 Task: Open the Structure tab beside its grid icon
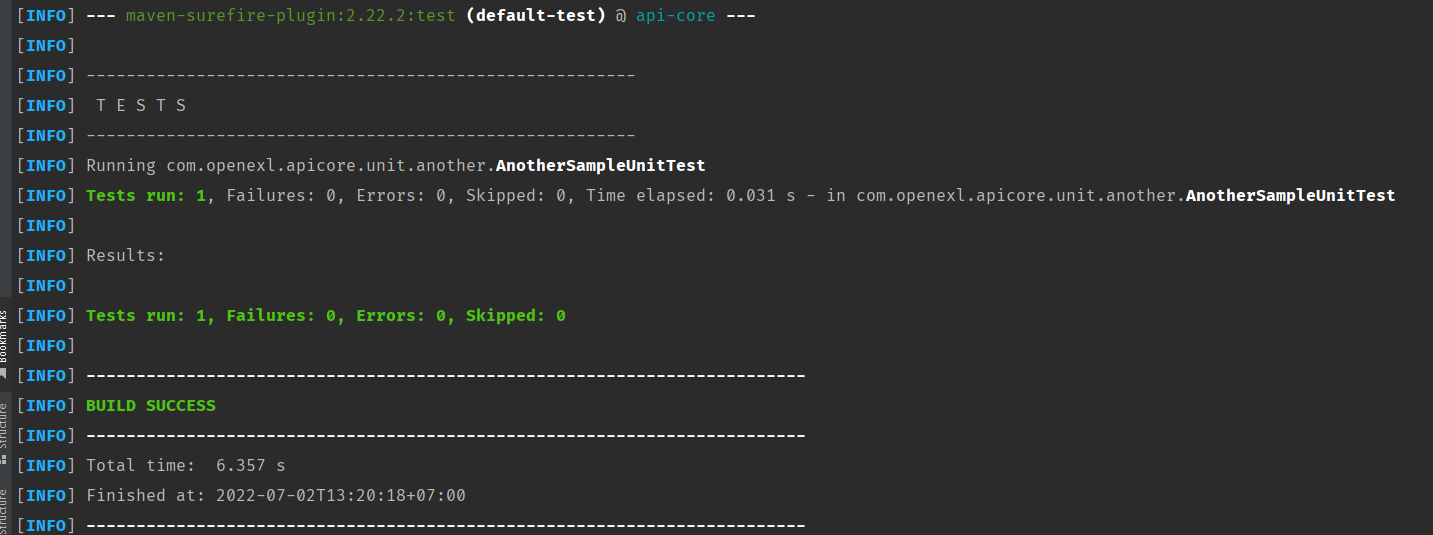pos(4,425)
